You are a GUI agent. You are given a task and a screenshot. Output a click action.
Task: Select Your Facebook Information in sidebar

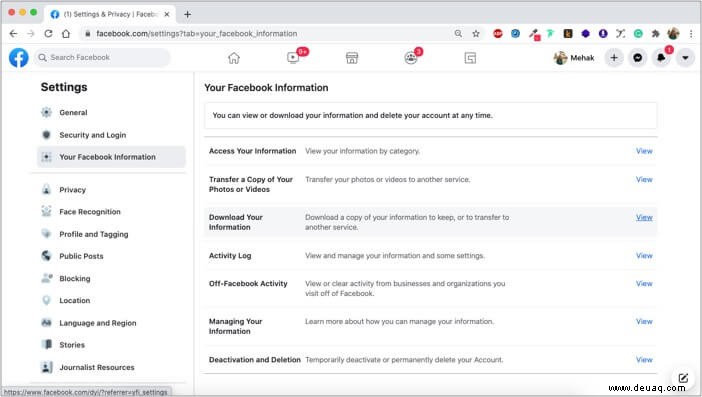coord(111,157)
